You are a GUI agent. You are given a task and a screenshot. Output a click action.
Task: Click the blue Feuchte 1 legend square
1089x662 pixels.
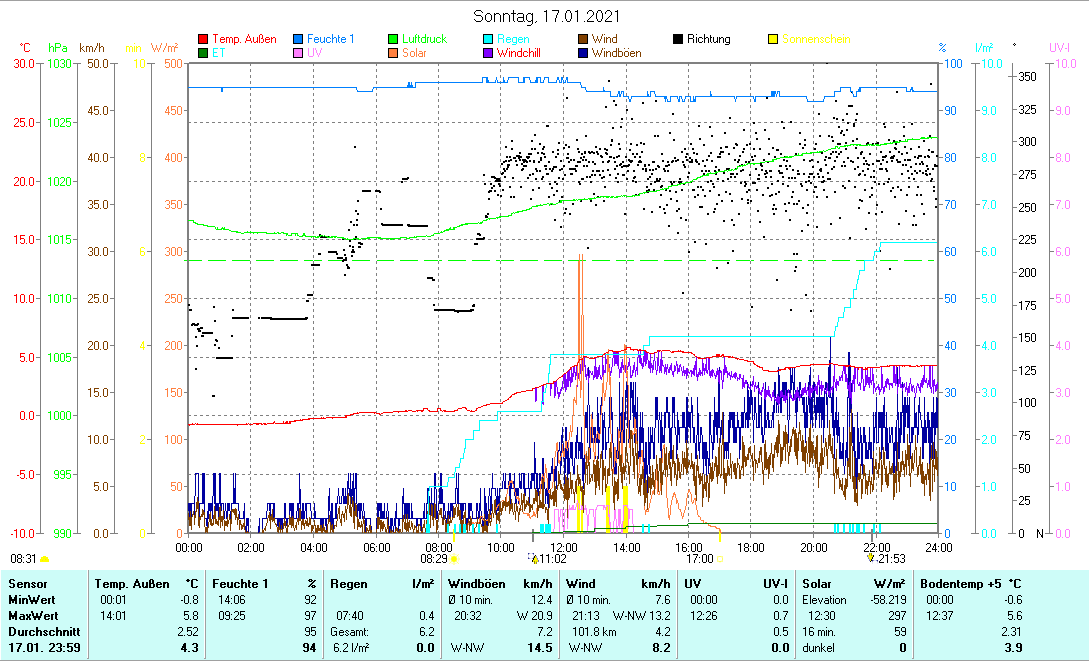[x=299, y=40]
